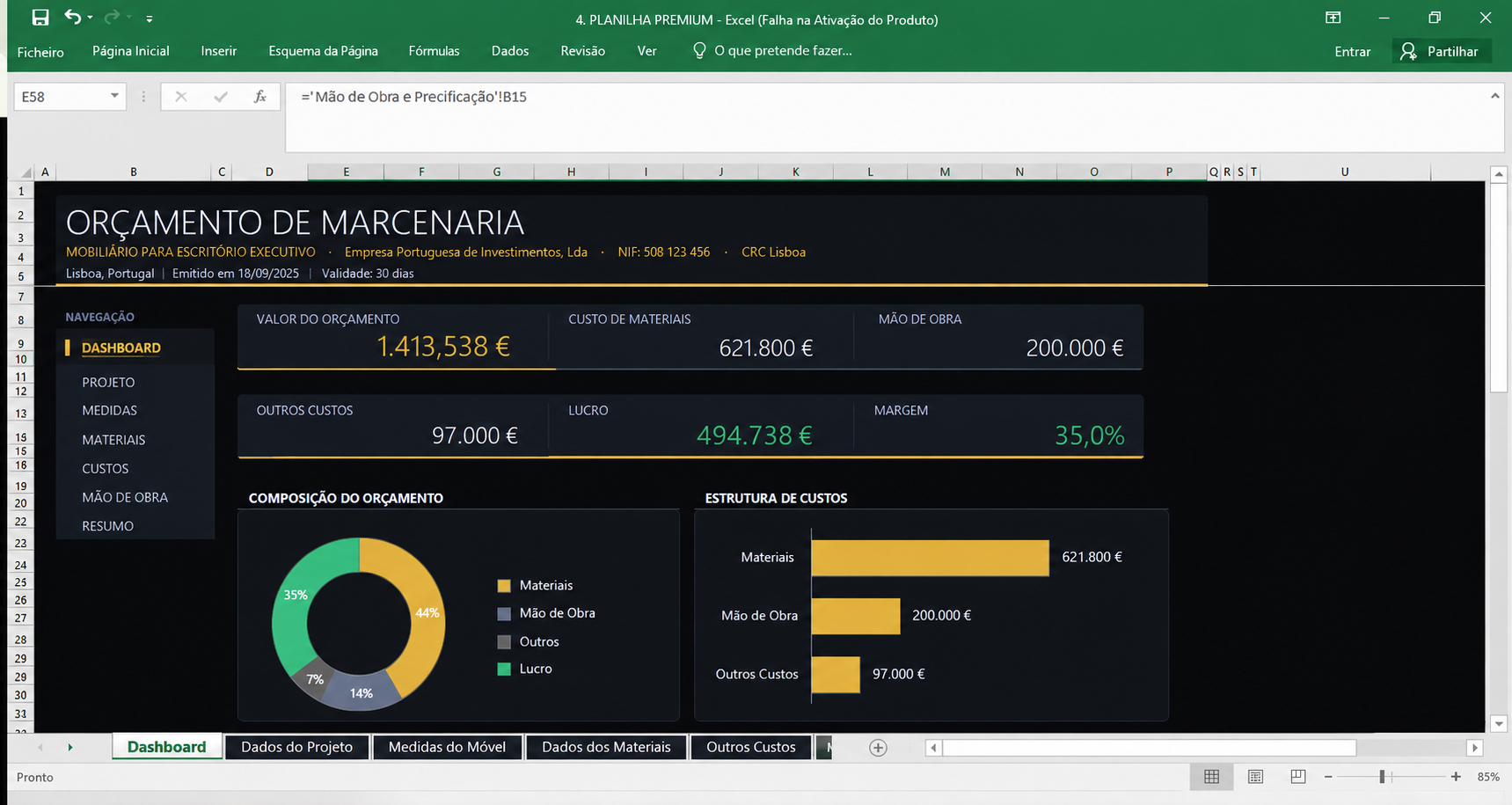Open Quick Access Toolbar customize arrow
The height and width of the screenshot is (805, 1512).
[150, 18]
